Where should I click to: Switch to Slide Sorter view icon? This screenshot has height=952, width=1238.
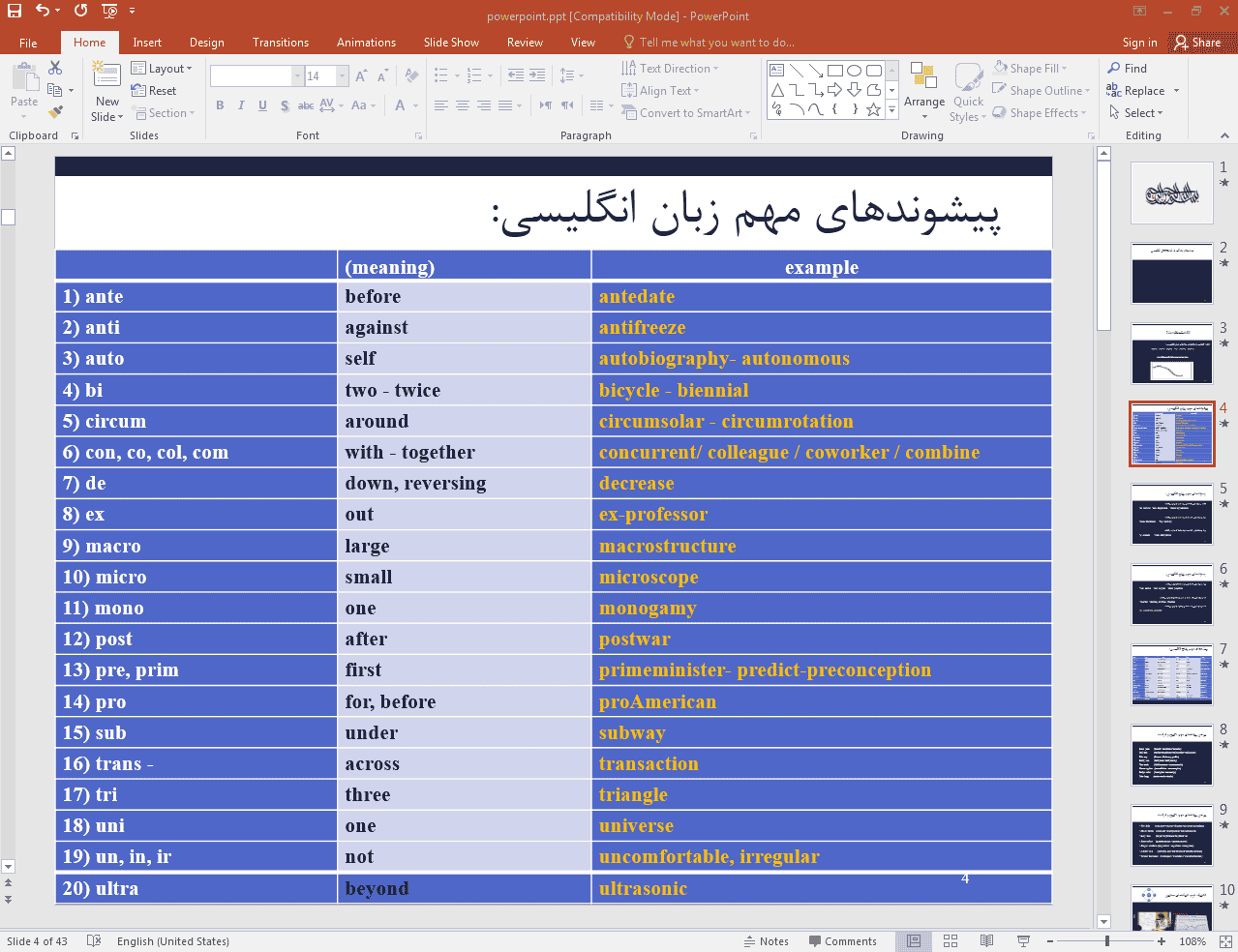tap(951, 941)
